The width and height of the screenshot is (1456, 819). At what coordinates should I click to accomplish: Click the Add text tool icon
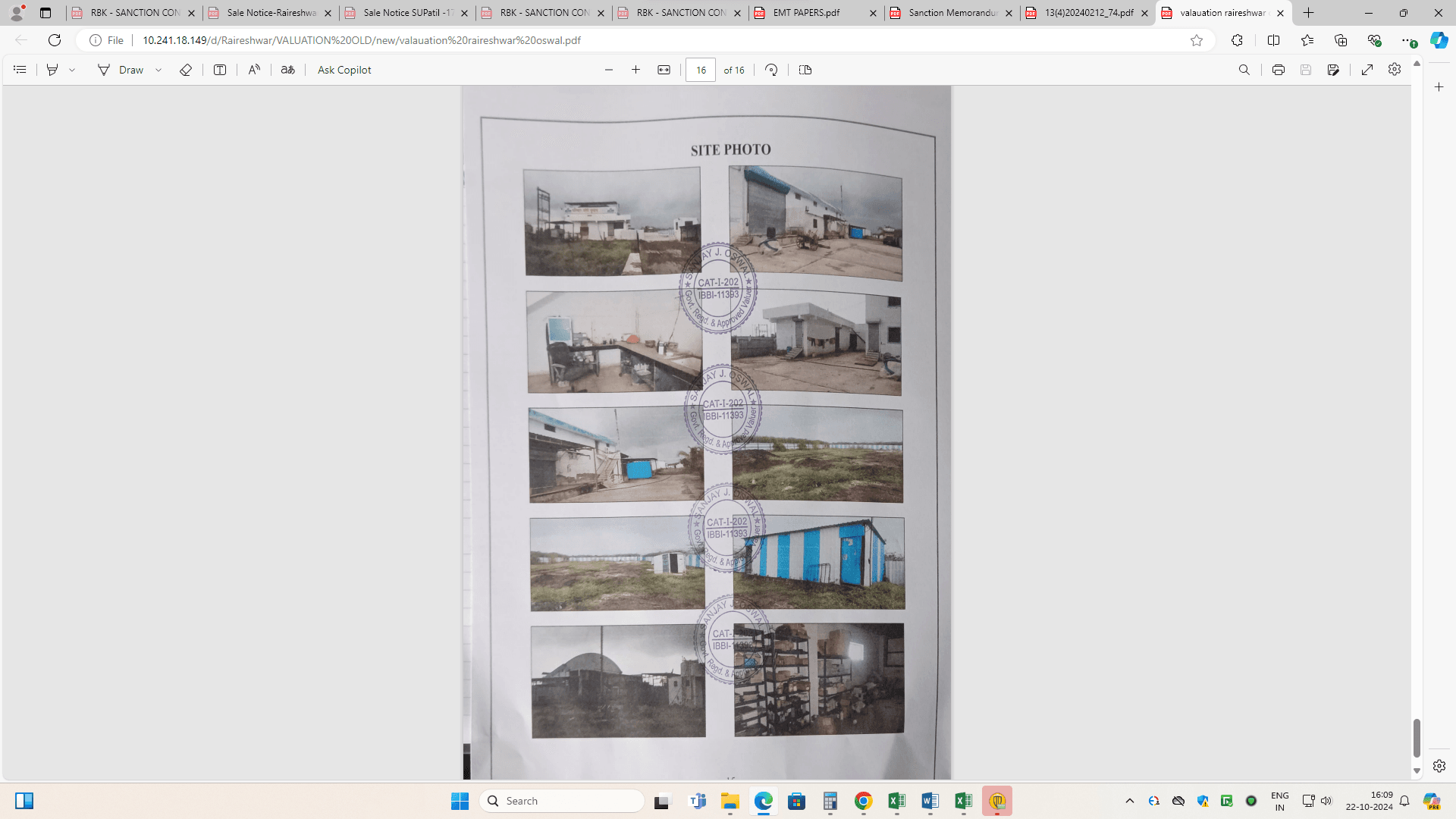[x=220, y=70]
